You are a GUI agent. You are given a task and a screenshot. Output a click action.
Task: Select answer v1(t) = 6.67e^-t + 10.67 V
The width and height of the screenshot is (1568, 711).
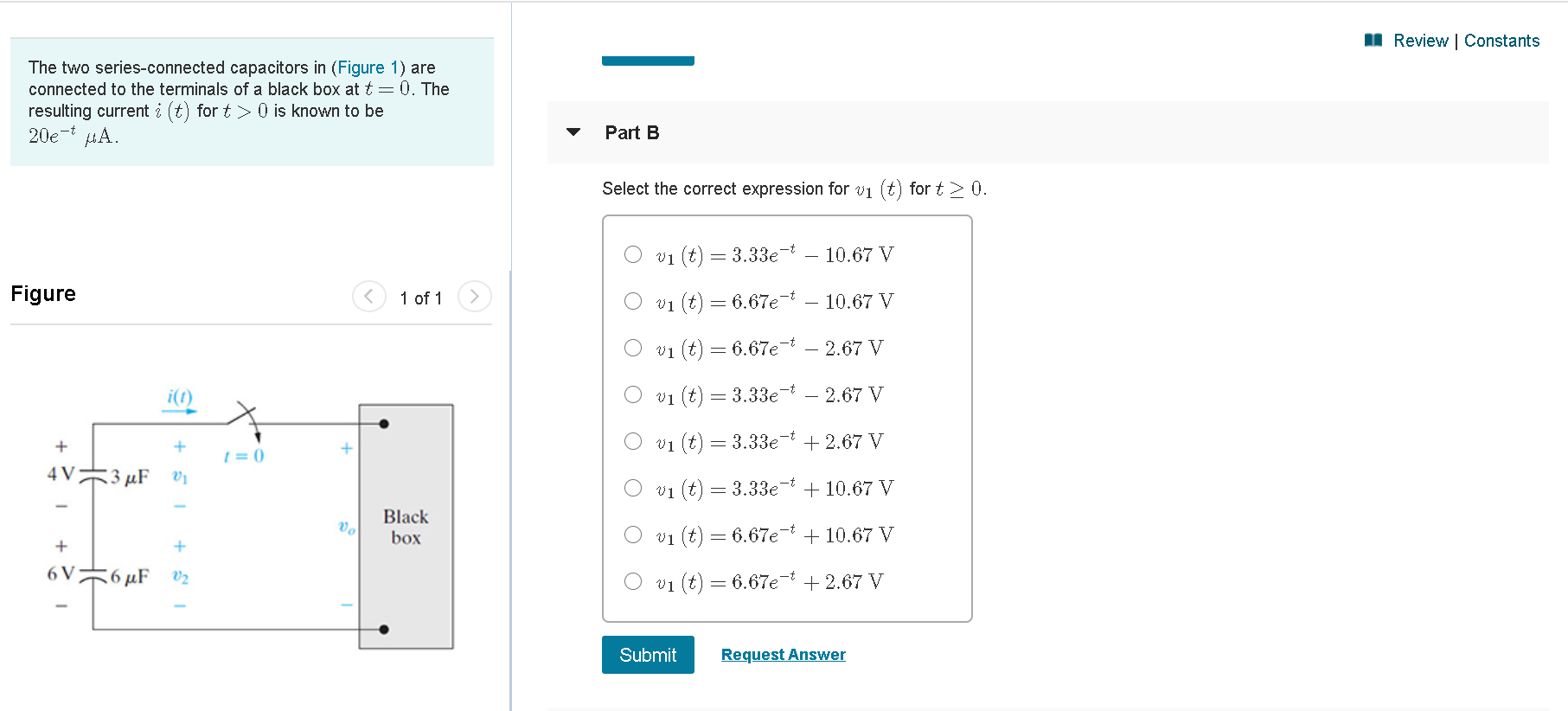pyautogui.click(x=633, y=535)
